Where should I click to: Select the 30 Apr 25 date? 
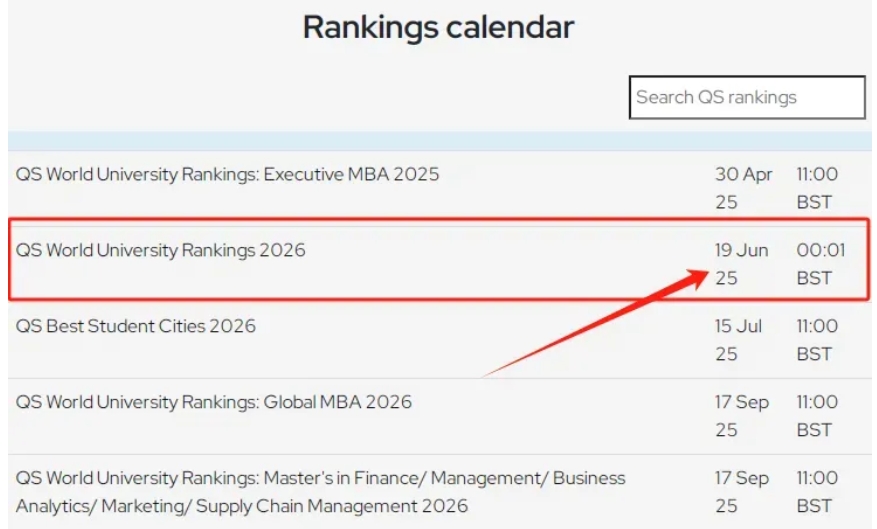(743, 188)
